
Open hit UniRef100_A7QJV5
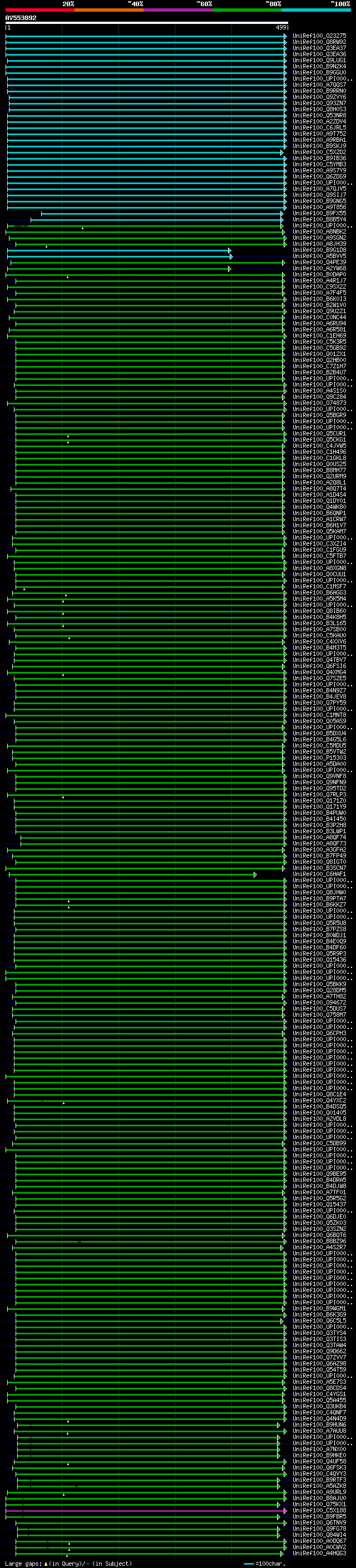pos(319,189)
